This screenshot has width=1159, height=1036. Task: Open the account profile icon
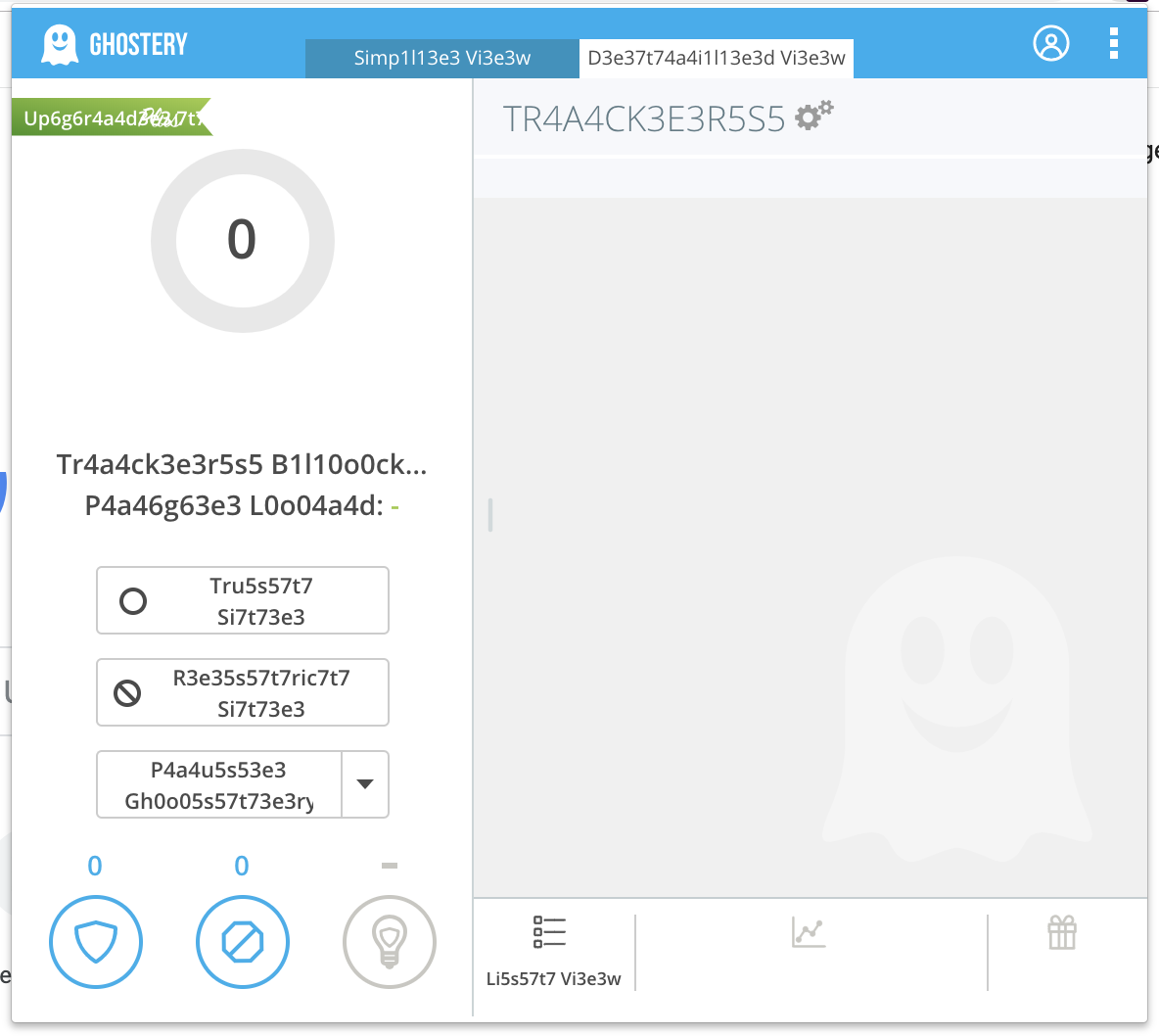click(x=1050, y=43)
